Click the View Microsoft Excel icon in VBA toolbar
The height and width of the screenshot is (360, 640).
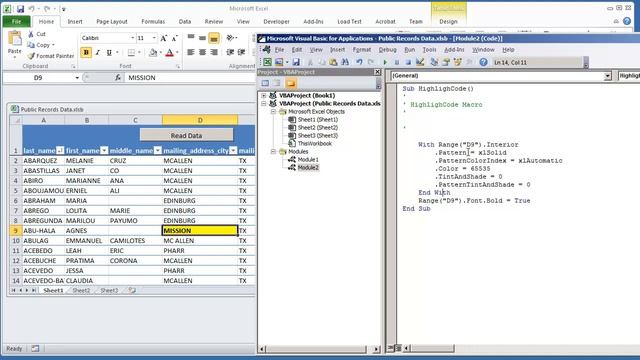tap(267, 62)
